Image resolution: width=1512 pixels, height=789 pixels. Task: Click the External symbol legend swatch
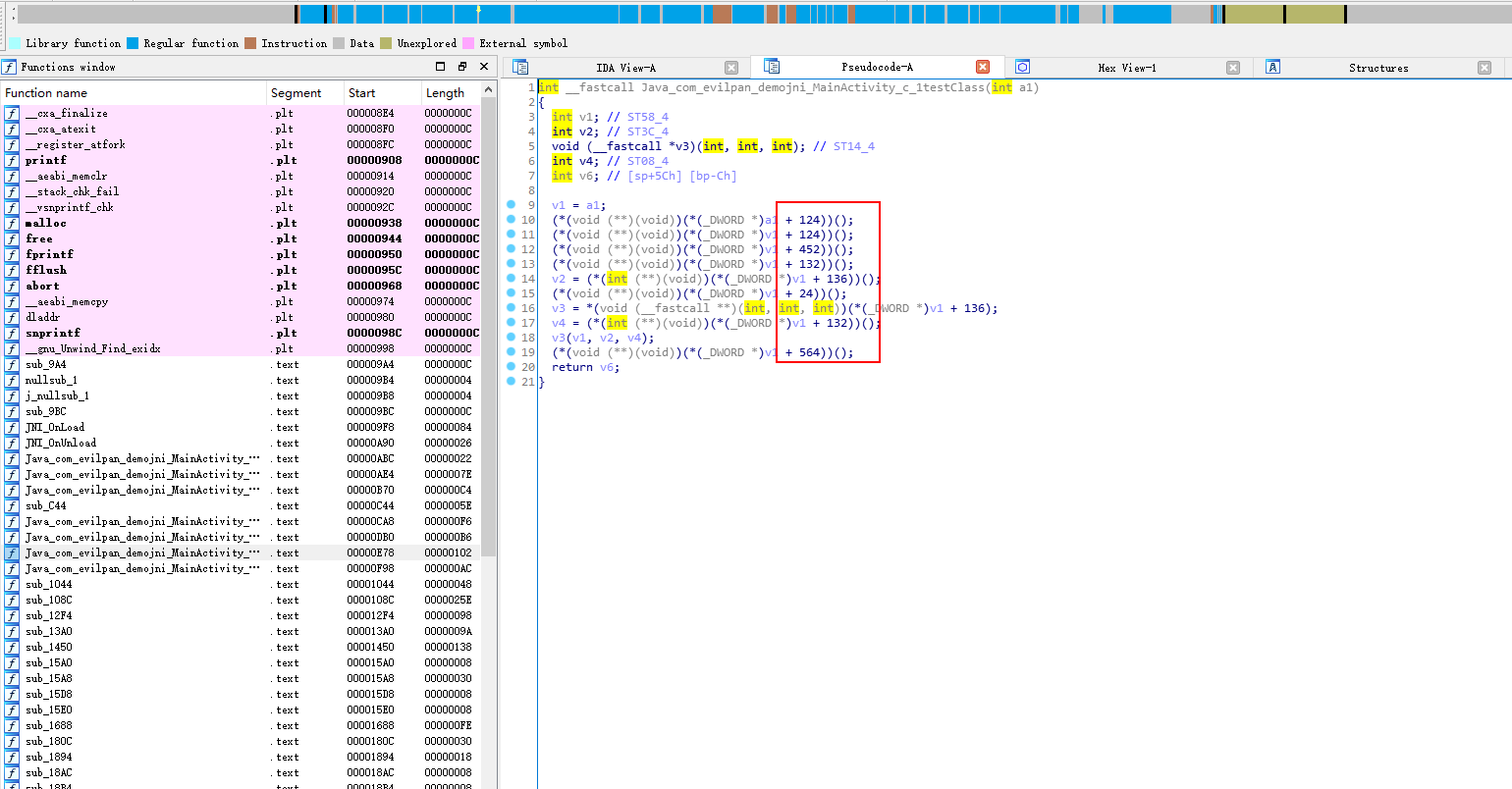(468, 43)
